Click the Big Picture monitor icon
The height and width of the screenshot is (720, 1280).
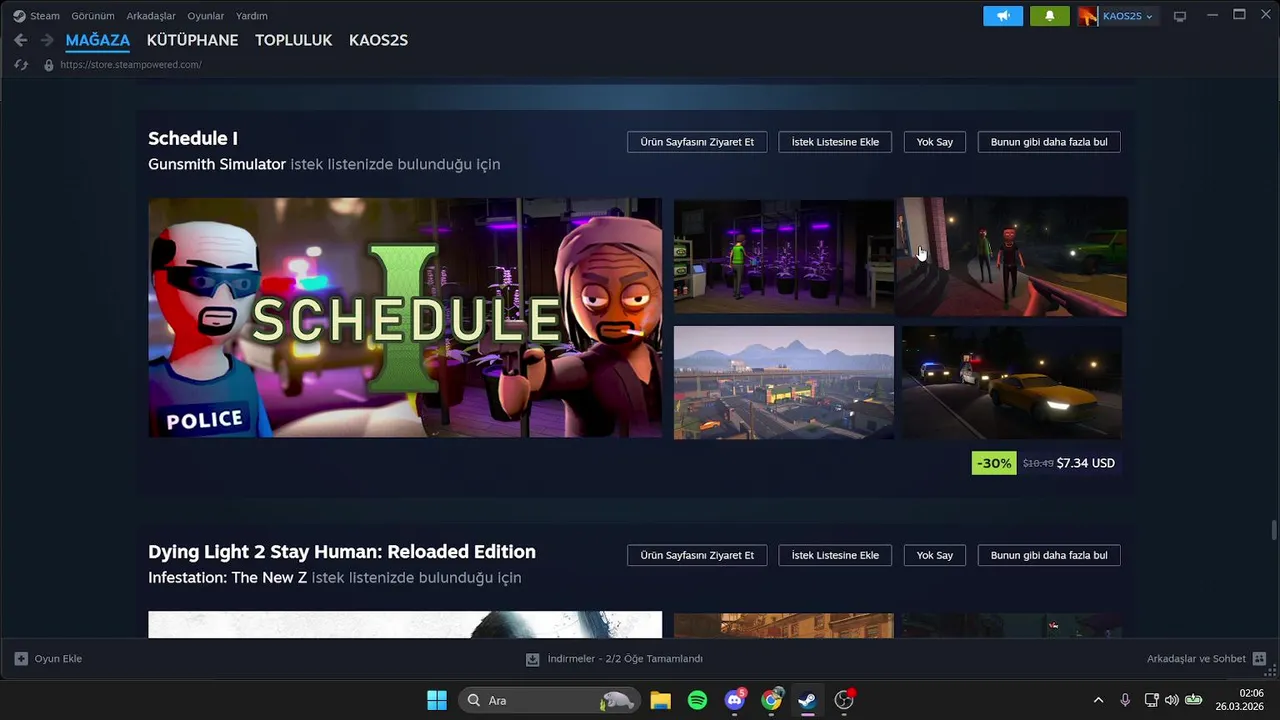[1180, 16]
